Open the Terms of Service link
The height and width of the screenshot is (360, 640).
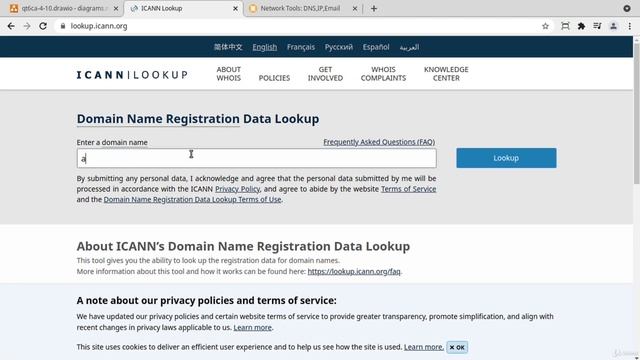pos(409,189)
